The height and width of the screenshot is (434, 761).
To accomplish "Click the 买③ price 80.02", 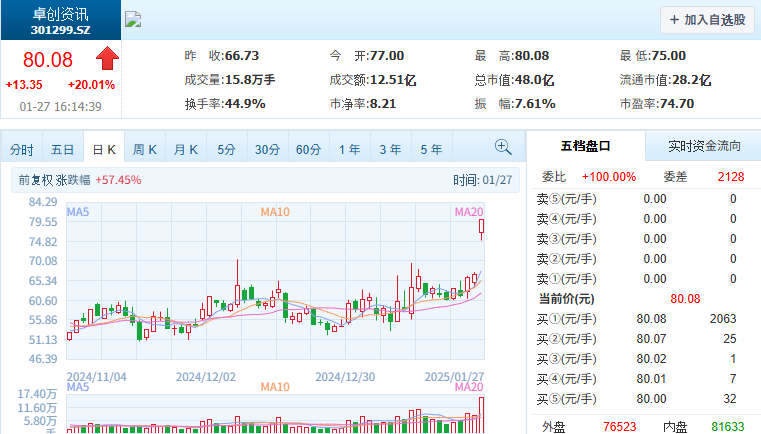I will 651,359.
